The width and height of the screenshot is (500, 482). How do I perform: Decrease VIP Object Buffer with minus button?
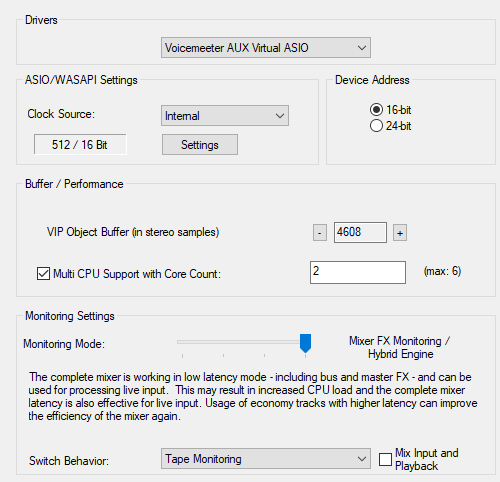click(319, 232)
